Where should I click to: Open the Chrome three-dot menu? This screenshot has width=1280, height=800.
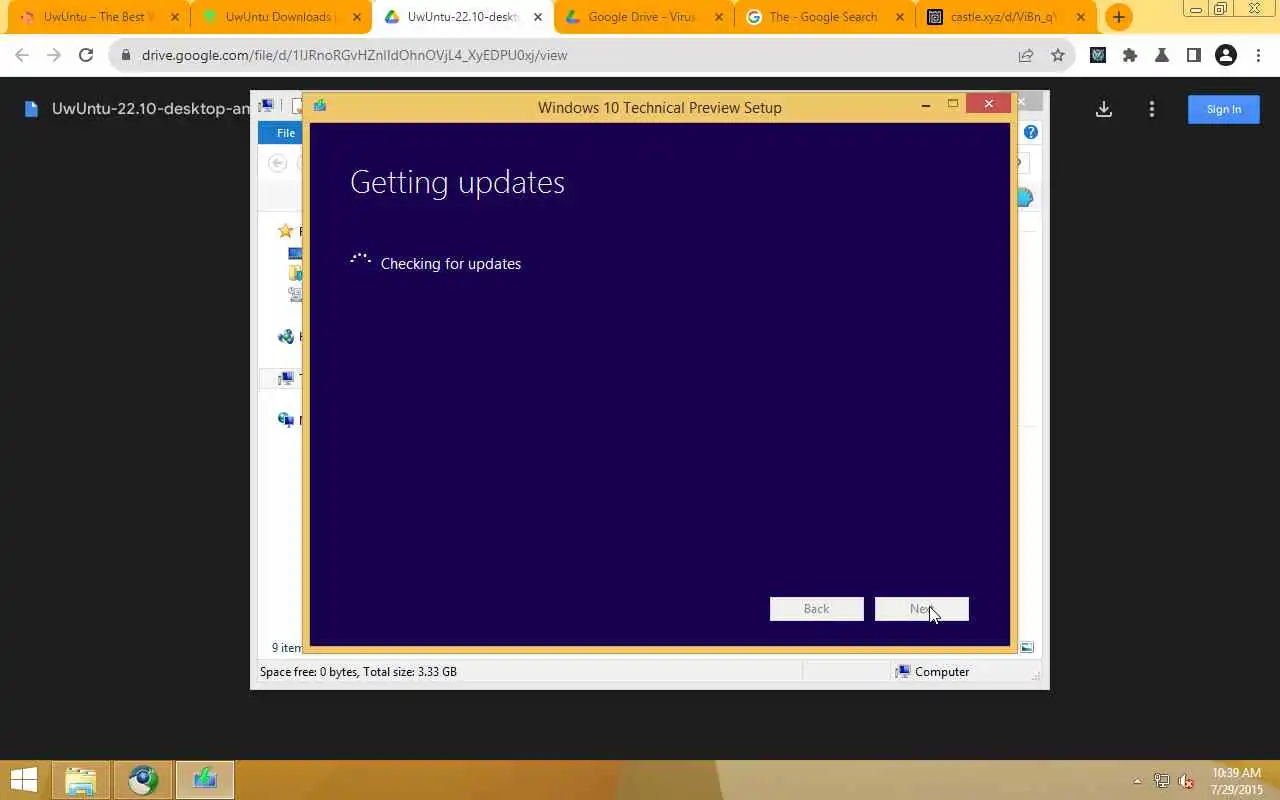(x=1258, y=55)
